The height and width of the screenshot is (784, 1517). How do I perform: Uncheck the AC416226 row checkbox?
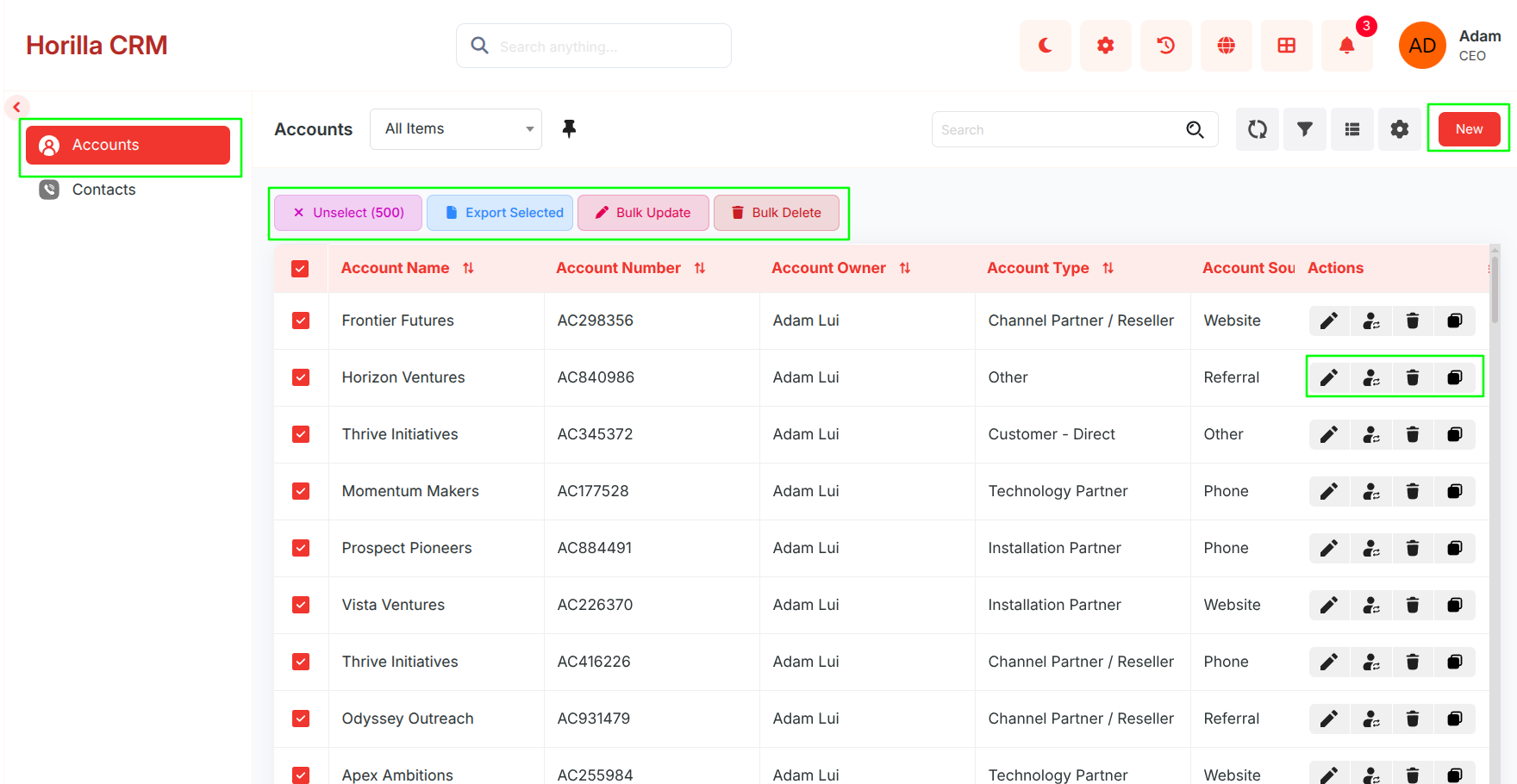click(x=301, y=662)
